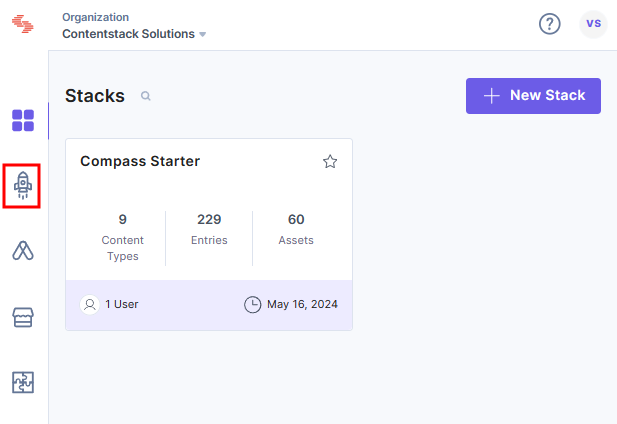This screenshot has width=617, height=424.
Task: Open the puzzle piece extensions icon
Action: point(23,382)
